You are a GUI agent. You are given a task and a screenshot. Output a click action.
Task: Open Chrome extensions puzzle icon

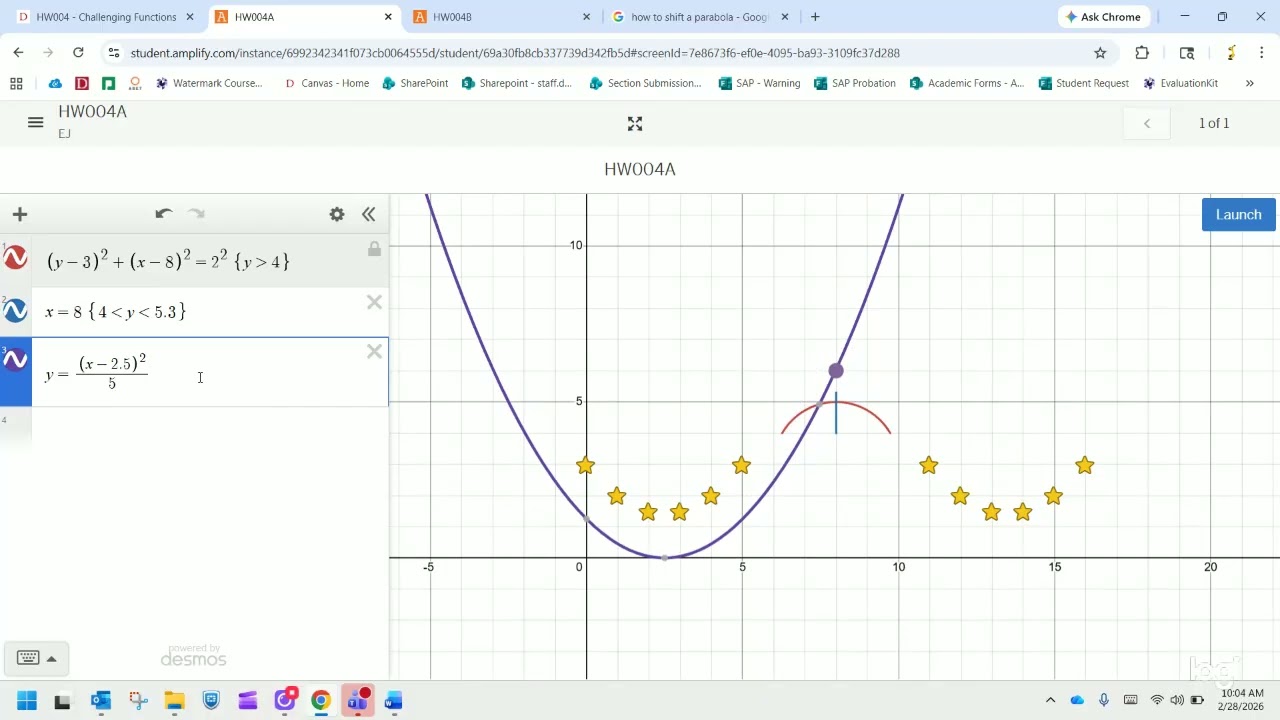tap(1142, 53)
